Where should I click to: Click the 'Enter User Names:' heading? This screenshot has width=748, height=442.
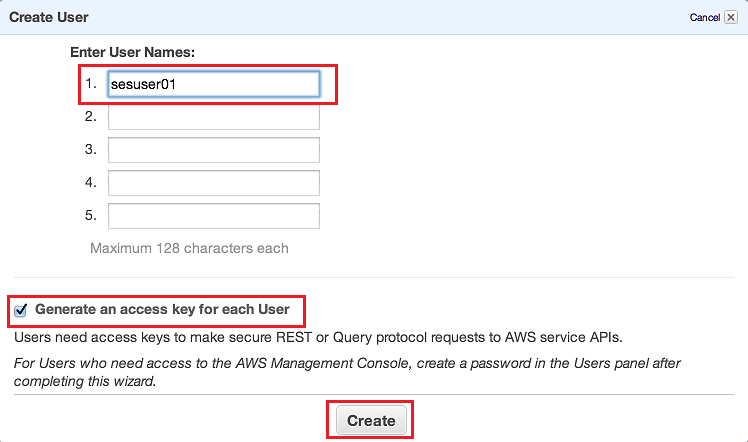[133, 52]
